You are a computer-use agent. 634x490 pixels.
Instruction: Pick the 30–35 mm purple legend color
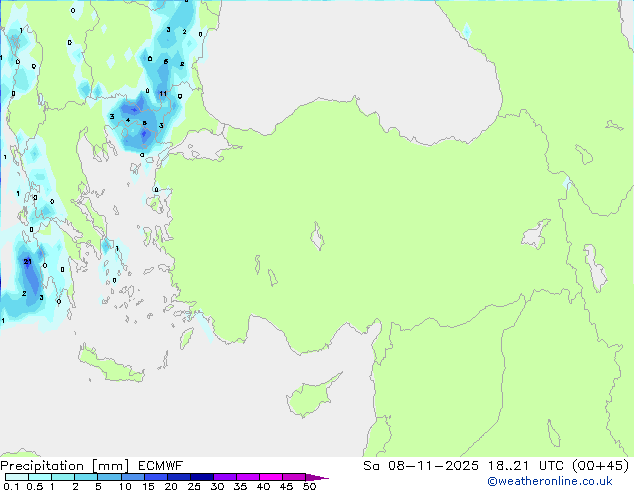[224, 477]
